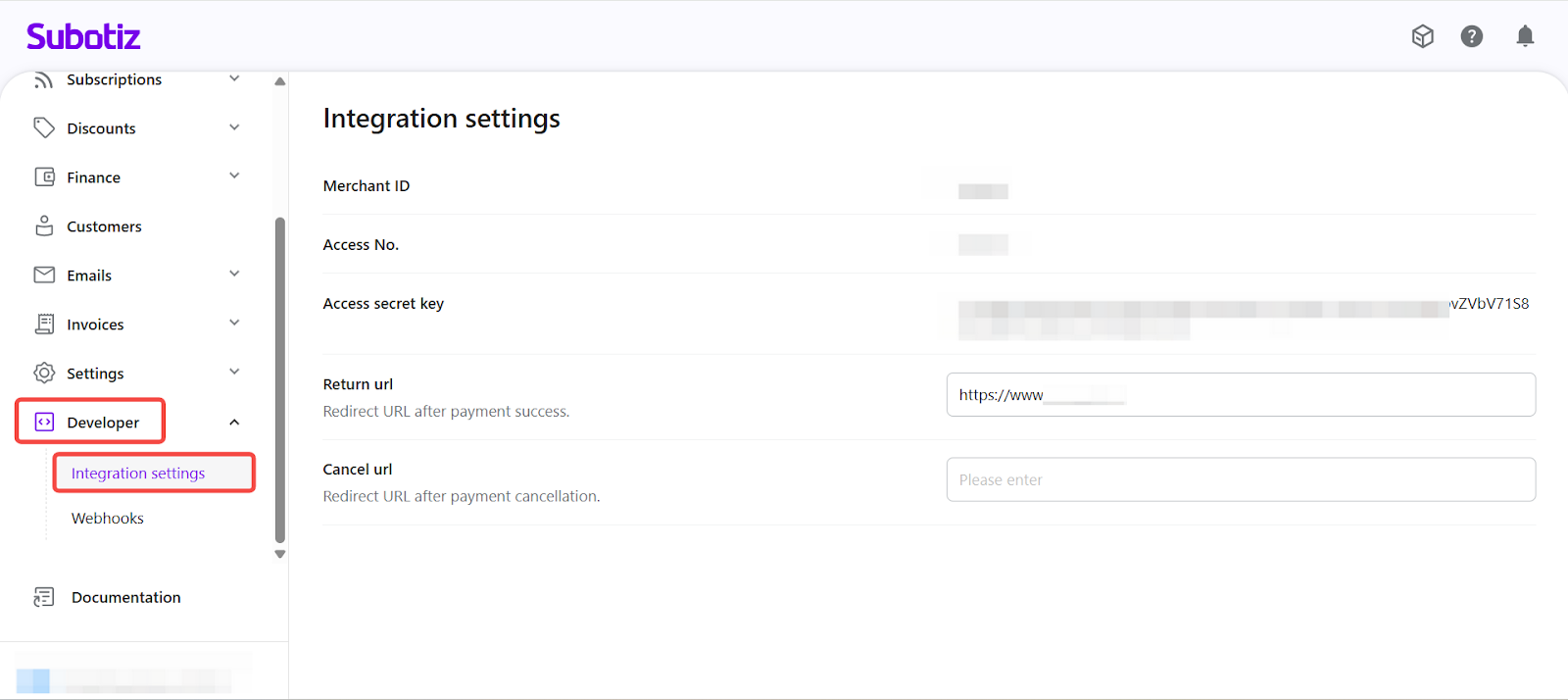Expand the Settings submenu chevron
The height and width of the screenshot is (700, 1568).
coord(234,372)
